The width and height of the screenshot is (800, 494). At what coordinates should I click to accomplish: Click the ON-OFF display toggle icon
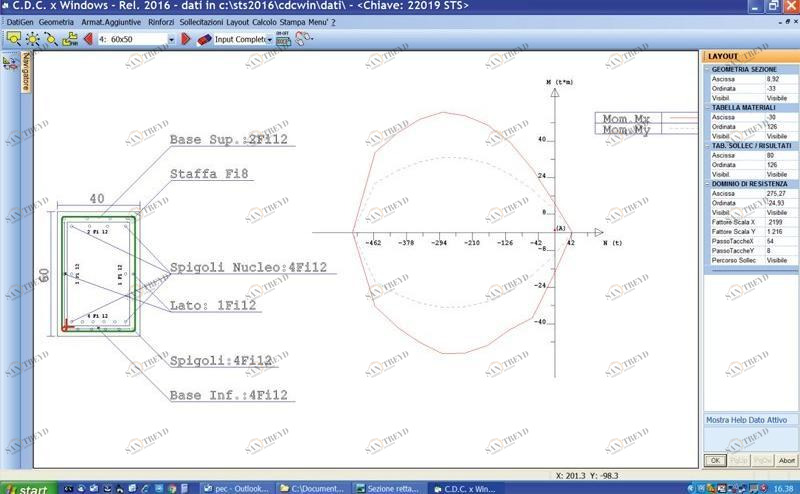[283, 39]
